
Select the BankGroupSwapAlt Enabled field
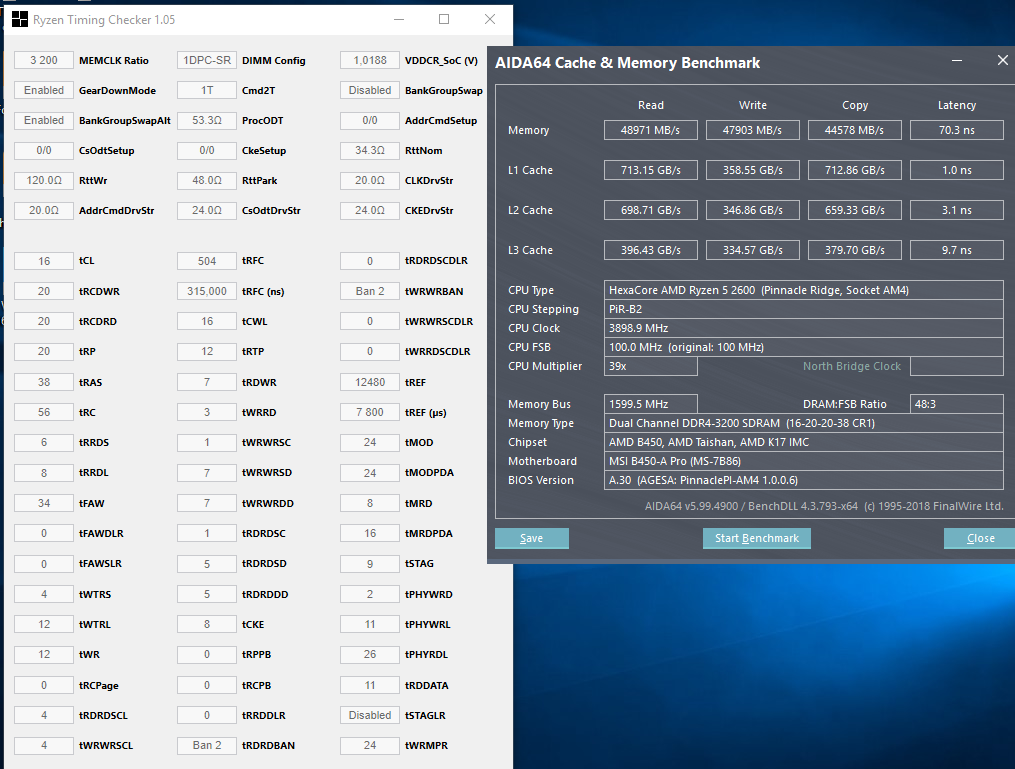(44, 120)
